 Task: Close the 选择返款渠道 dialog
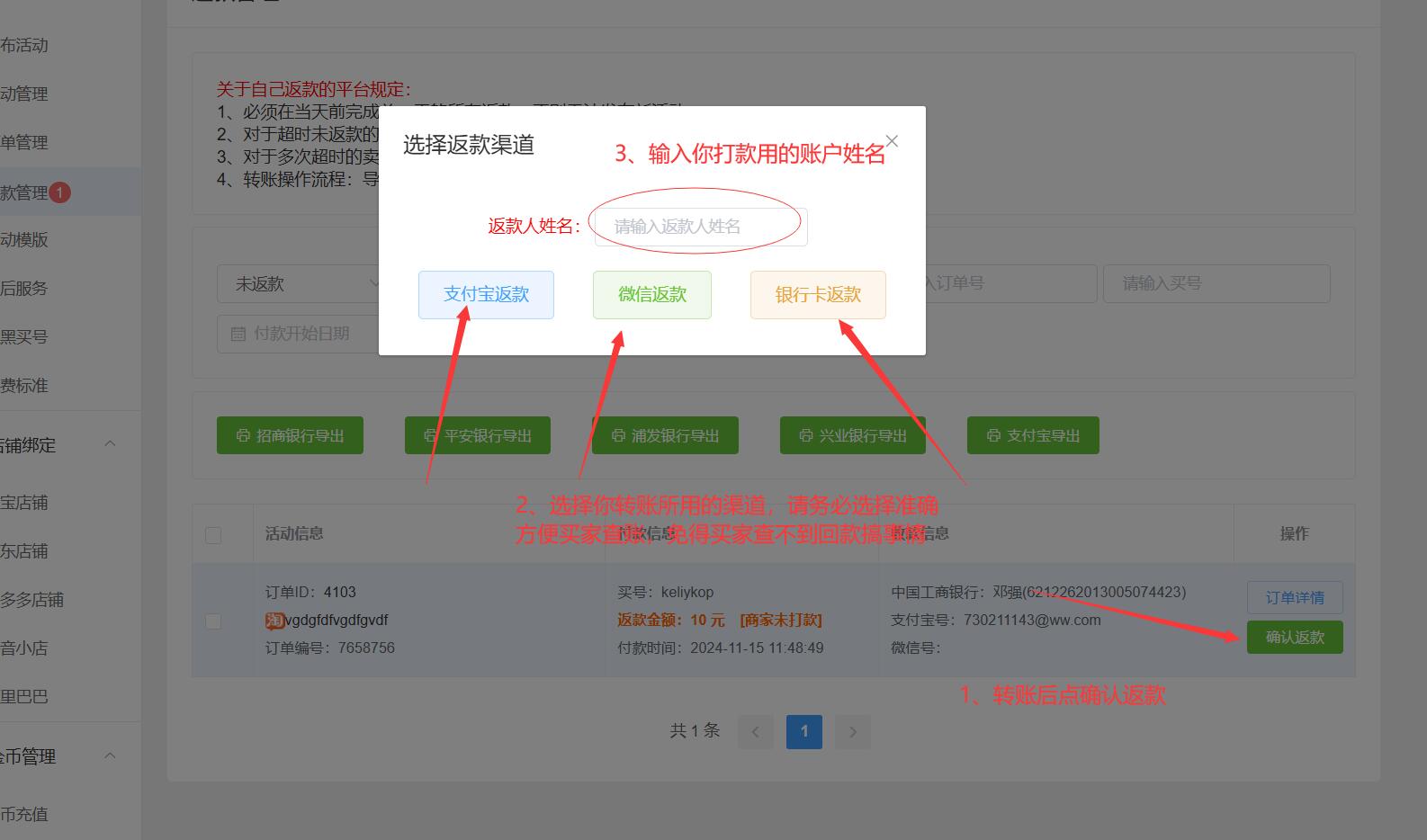tap(892, 141)
